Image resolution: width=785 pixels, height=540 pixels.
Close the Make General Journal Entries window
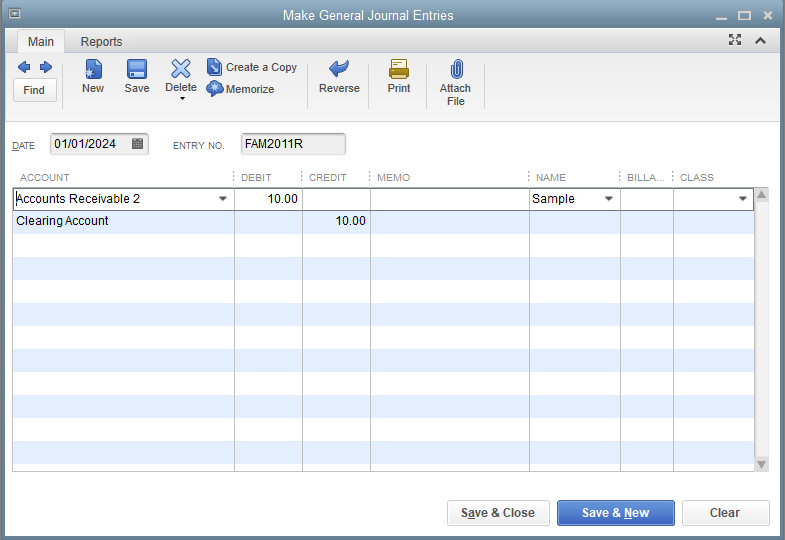[x=767, y=16]
